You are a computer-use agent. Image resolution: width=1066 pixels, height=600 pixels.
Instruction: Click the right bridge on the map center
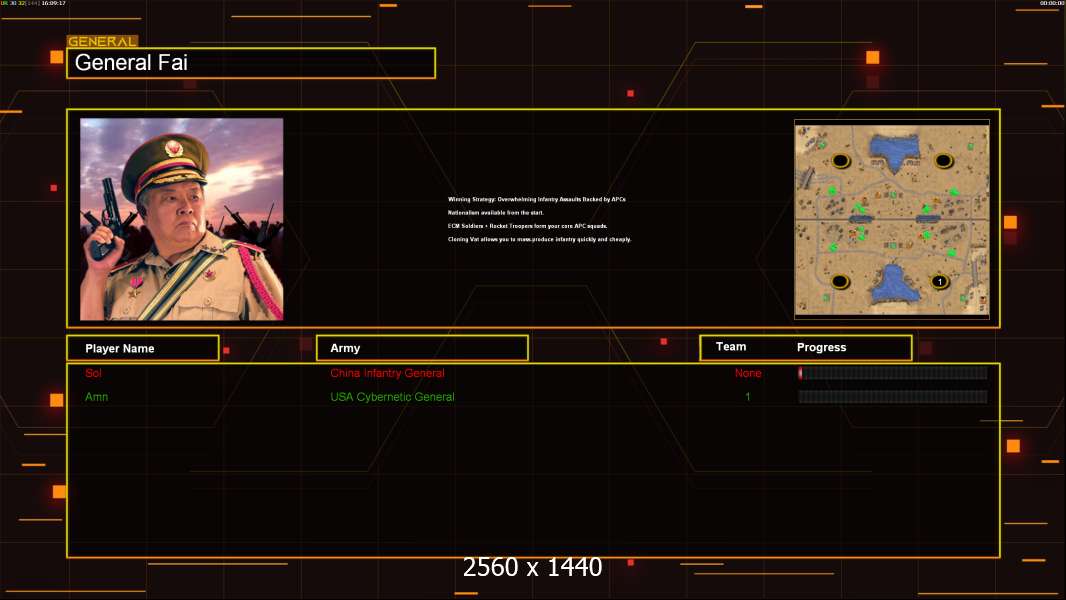[927, 218]
